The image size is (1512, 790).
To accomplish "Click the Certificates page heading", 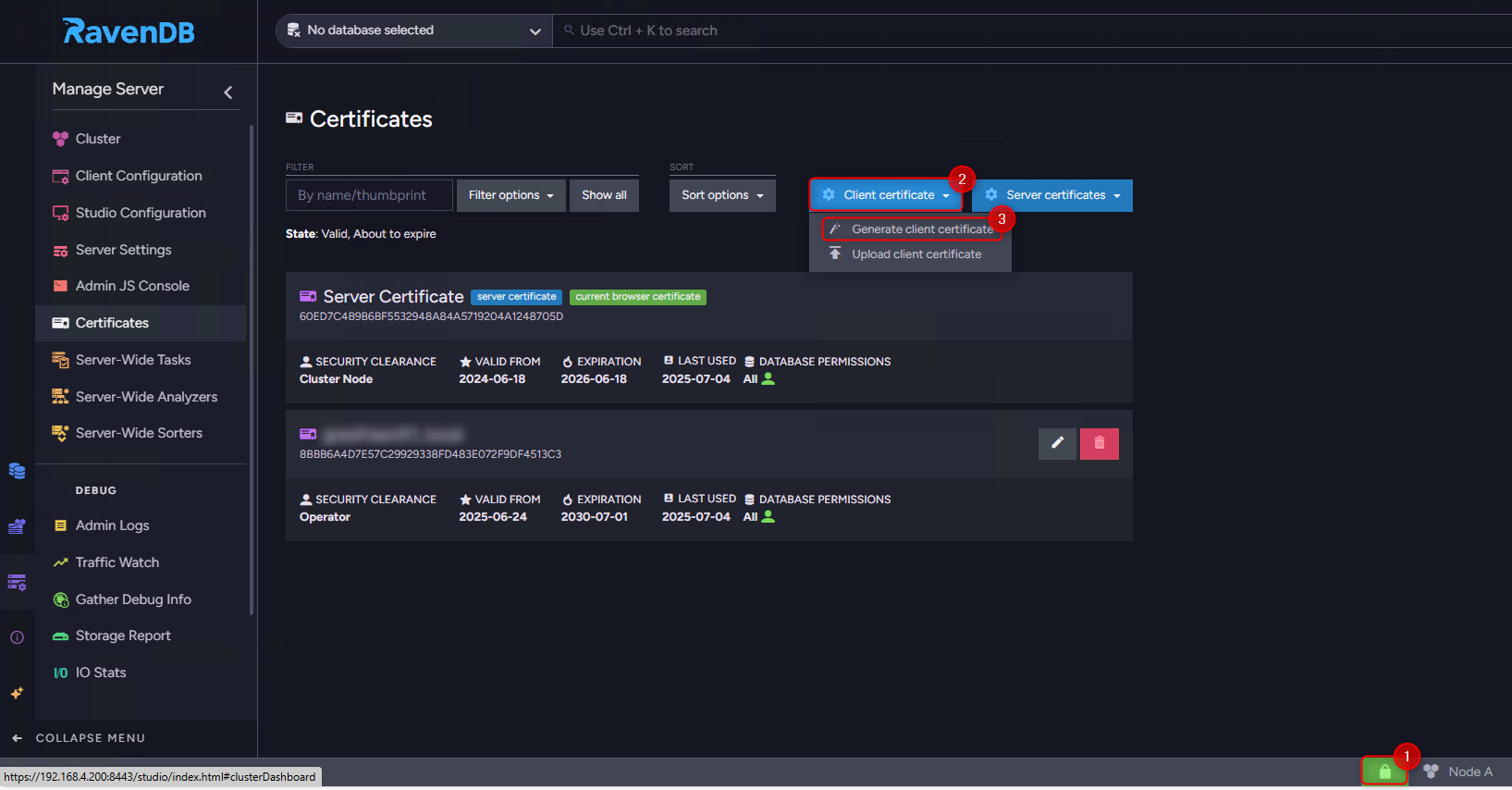I will pyautogui.click(x=371, y=119).
